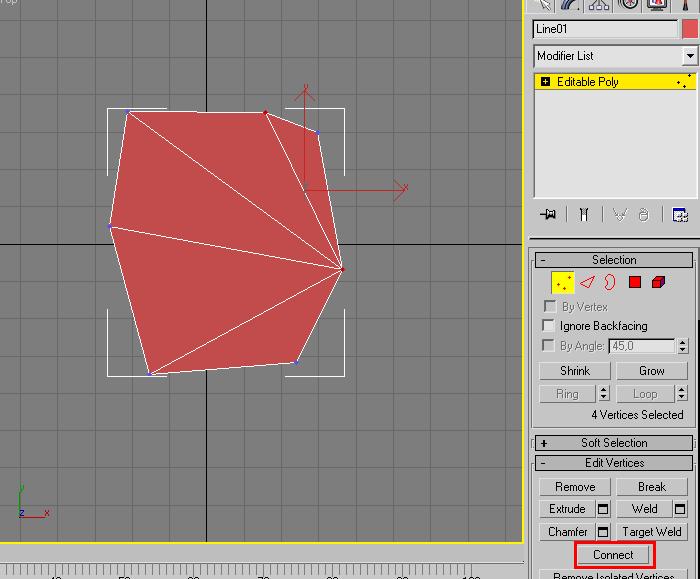The width and height of the screenshot is (700, 579).
Task: Switch to the Create command panel tab
Action: (542, 5)
